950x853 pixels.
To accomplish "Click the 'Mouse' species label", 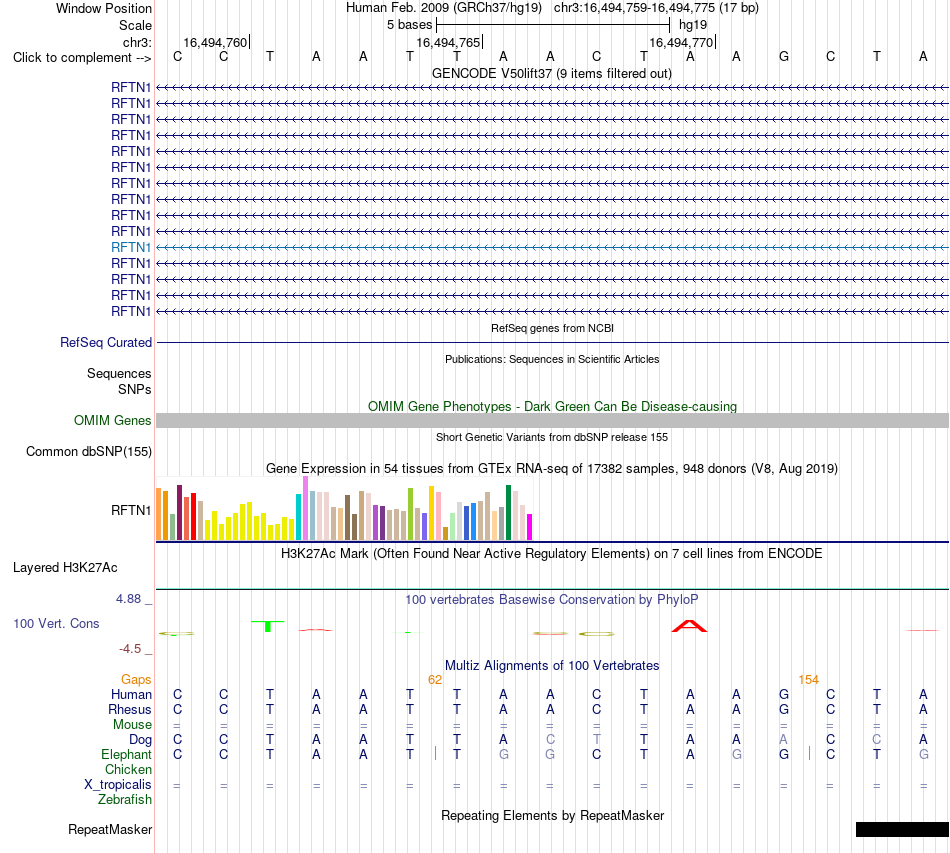I will coord(132,725).
